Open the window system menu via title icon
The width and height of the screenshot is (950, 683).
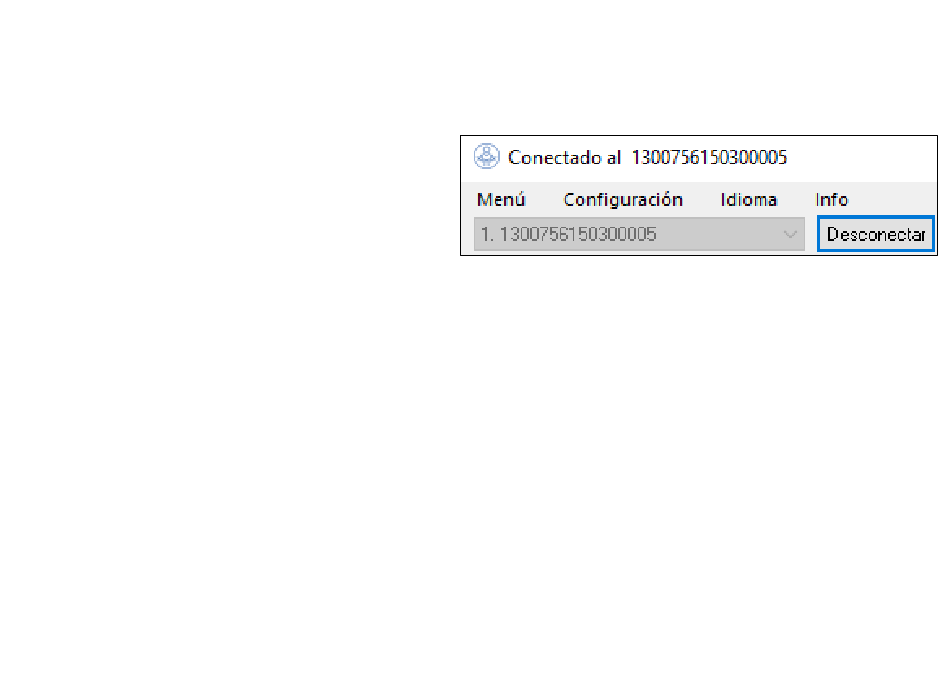(x=486, y=156)
